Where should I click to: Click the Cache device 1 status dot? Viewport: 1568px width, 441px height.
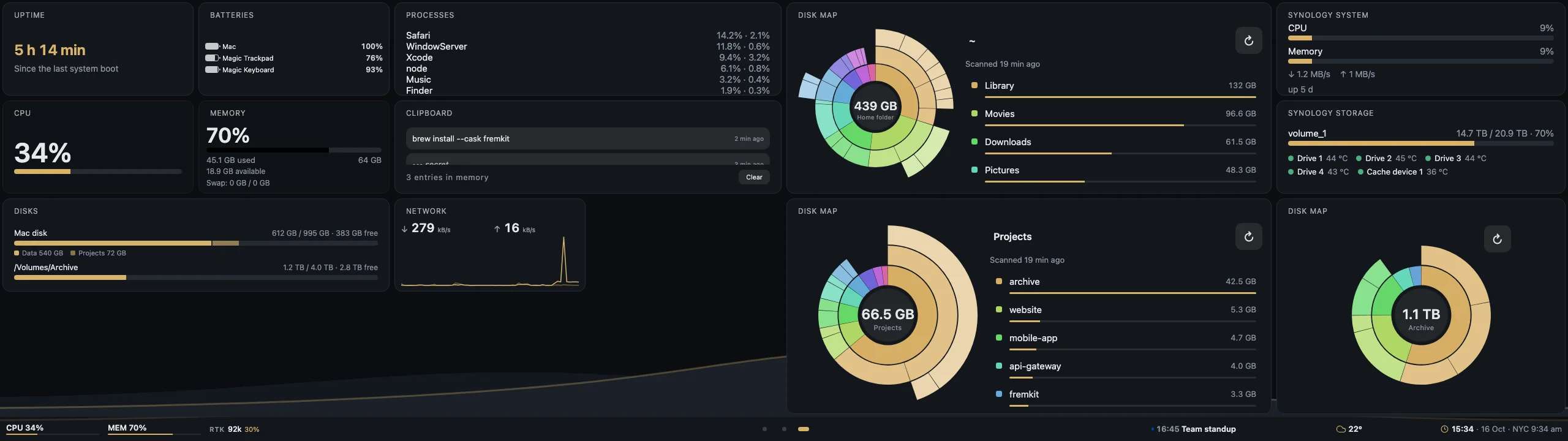tap(1360, 172)
